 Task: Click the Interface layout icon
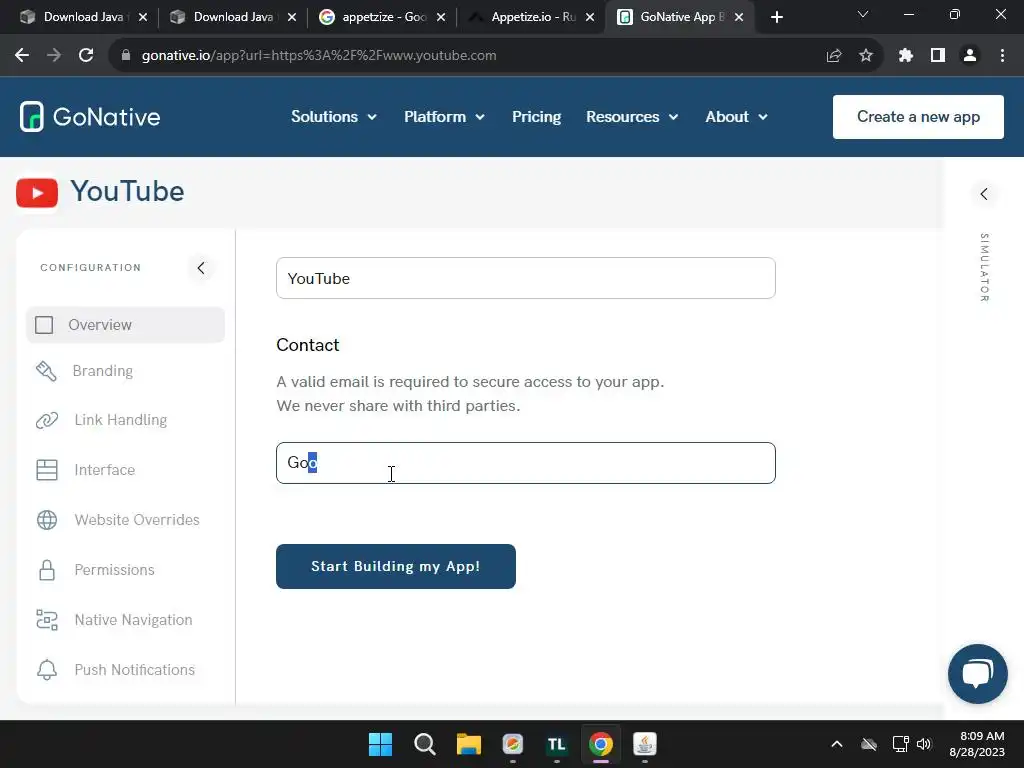pyautogui.click(x=46, y=470)
